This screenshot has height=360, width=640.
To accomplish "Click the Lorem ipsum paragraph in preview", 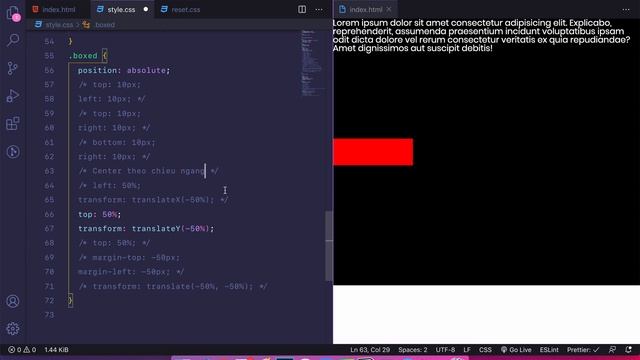I will [481, 36].
